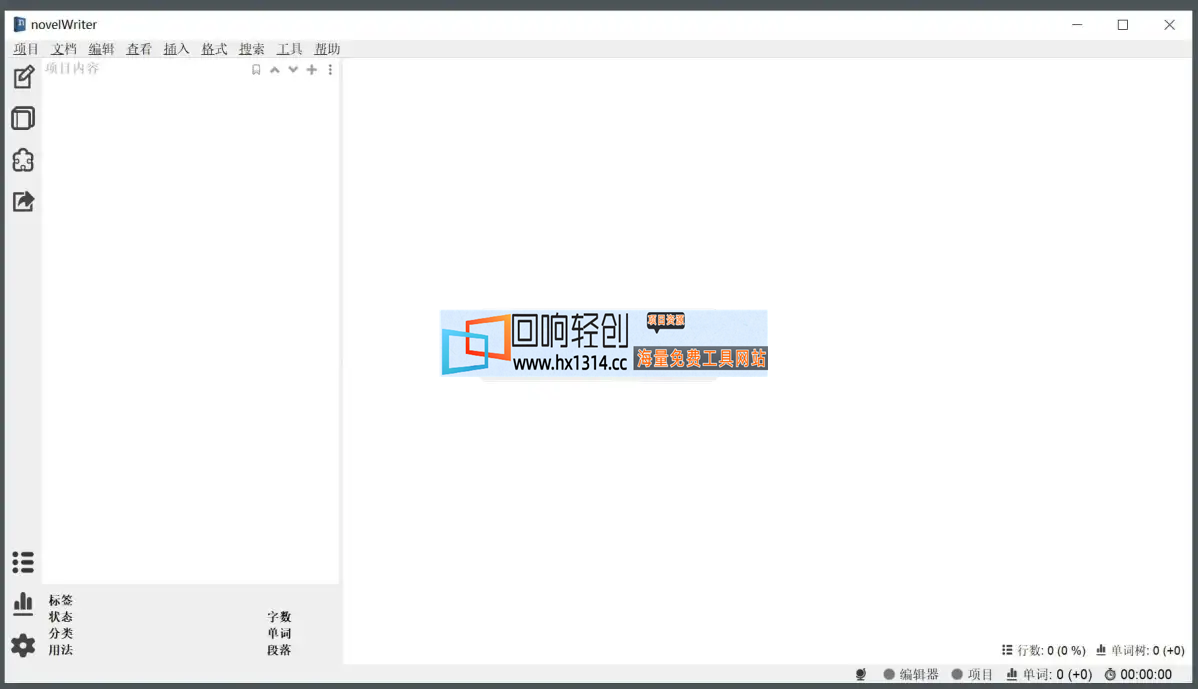Click the 字数 label in details panel

pyautogui.click(x=280, y=616)
